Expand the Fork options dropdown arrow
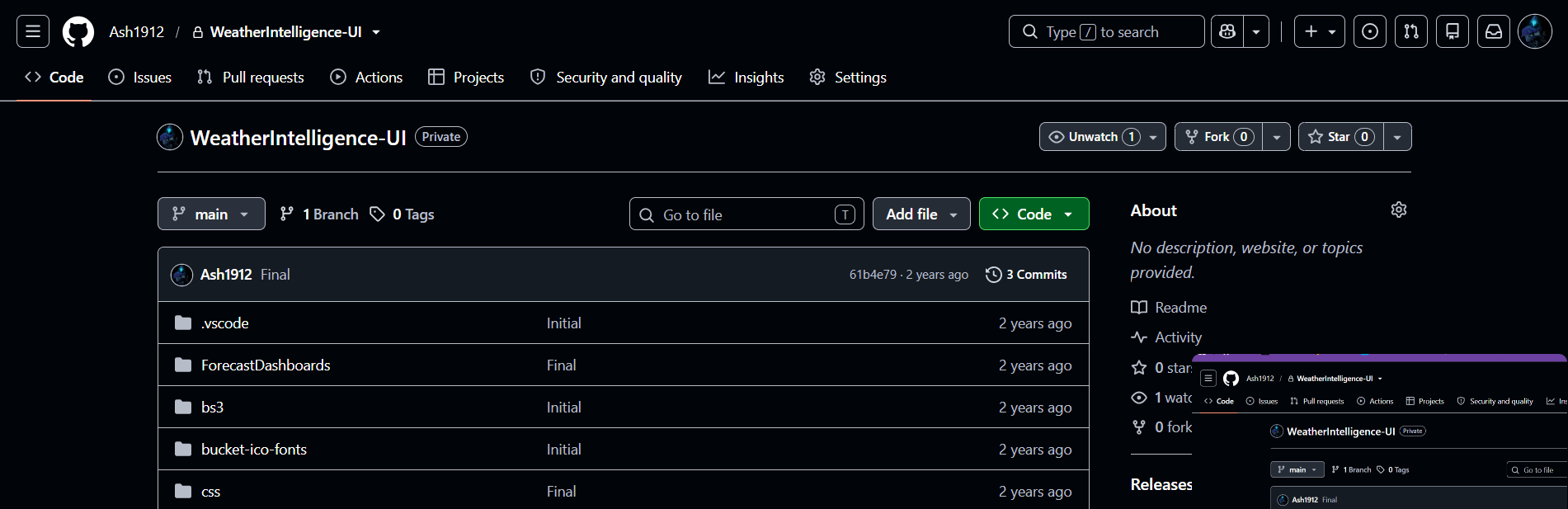Image resolution: width=1568 pixels, height=509 pixels. (x=1277, y=137)
